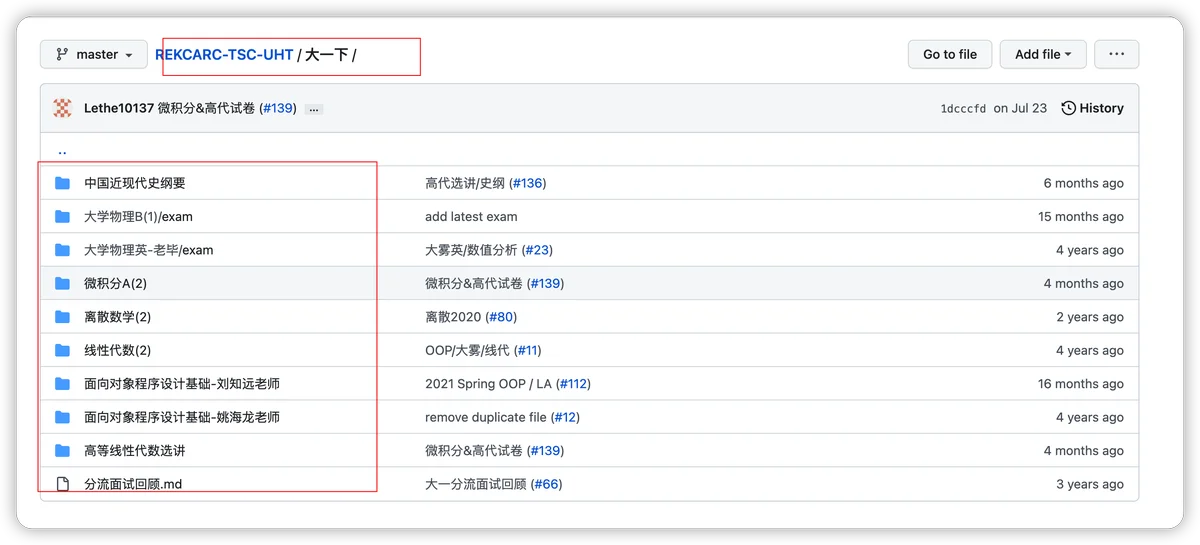Open the History clock icon link
The image size is (1200, 545).
pos(1092,108)
